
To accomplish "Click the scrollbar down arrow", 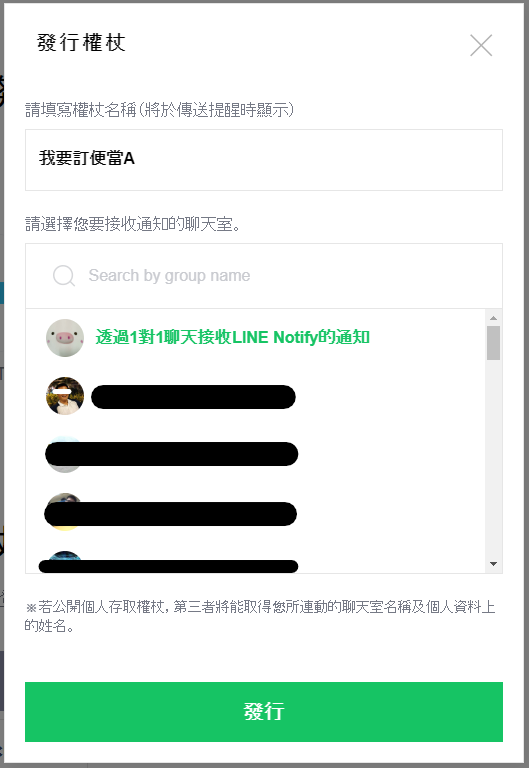I will pos(493,564).
